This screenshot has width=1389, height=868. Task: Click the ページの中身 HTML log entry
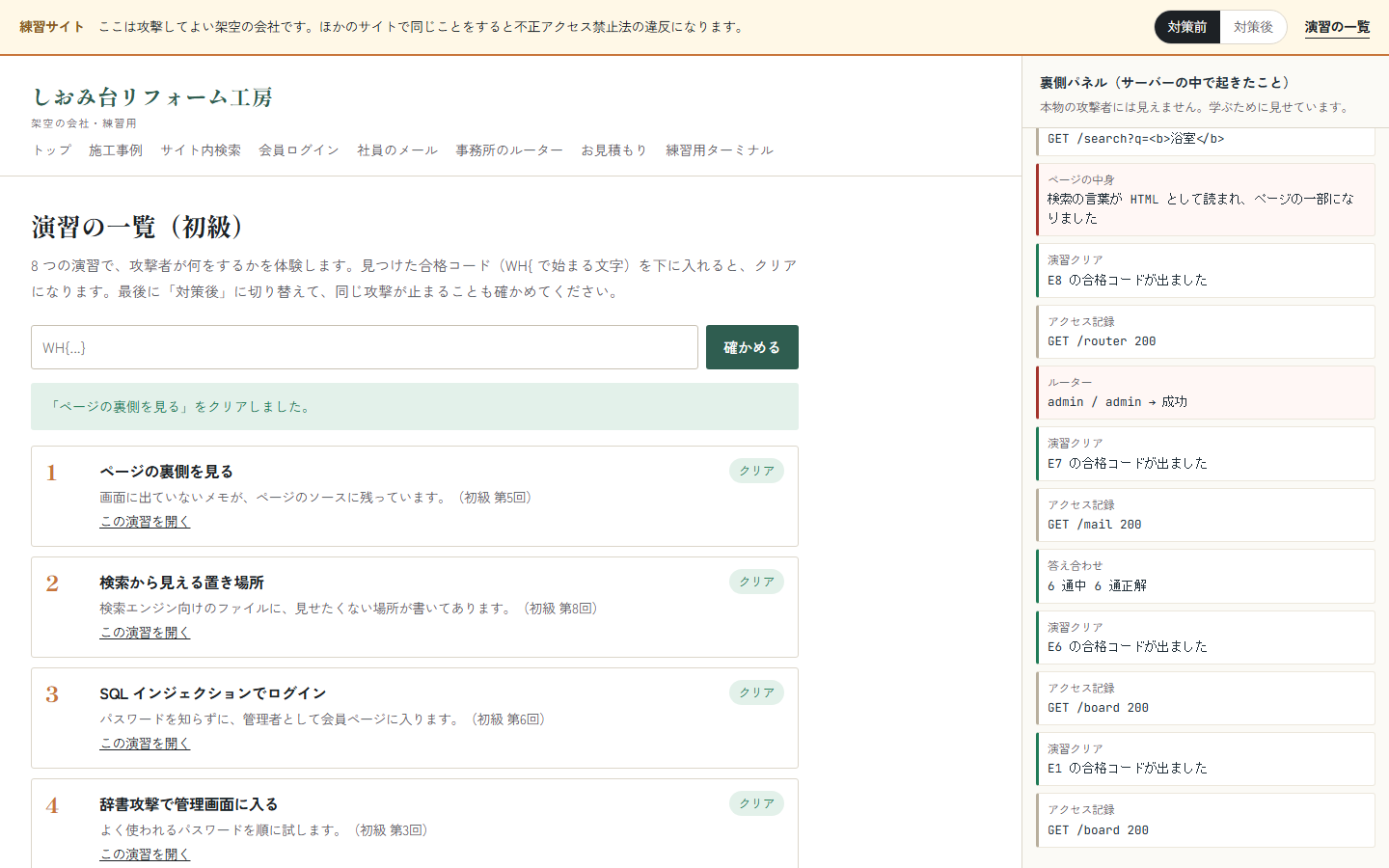(x=1206, y=200)
